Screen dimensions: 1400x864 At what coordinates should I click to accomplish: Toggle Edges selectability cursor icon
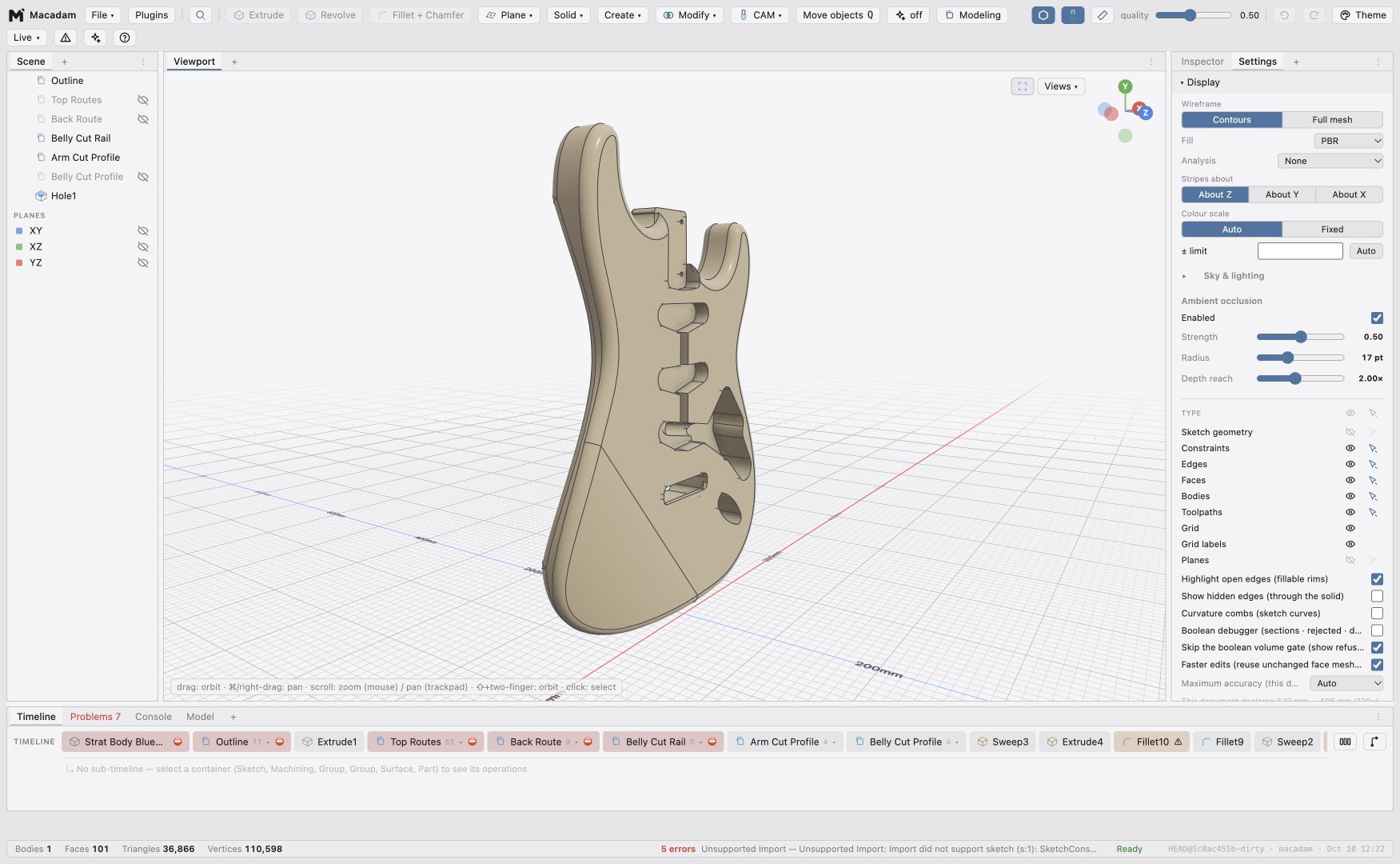1373,464
